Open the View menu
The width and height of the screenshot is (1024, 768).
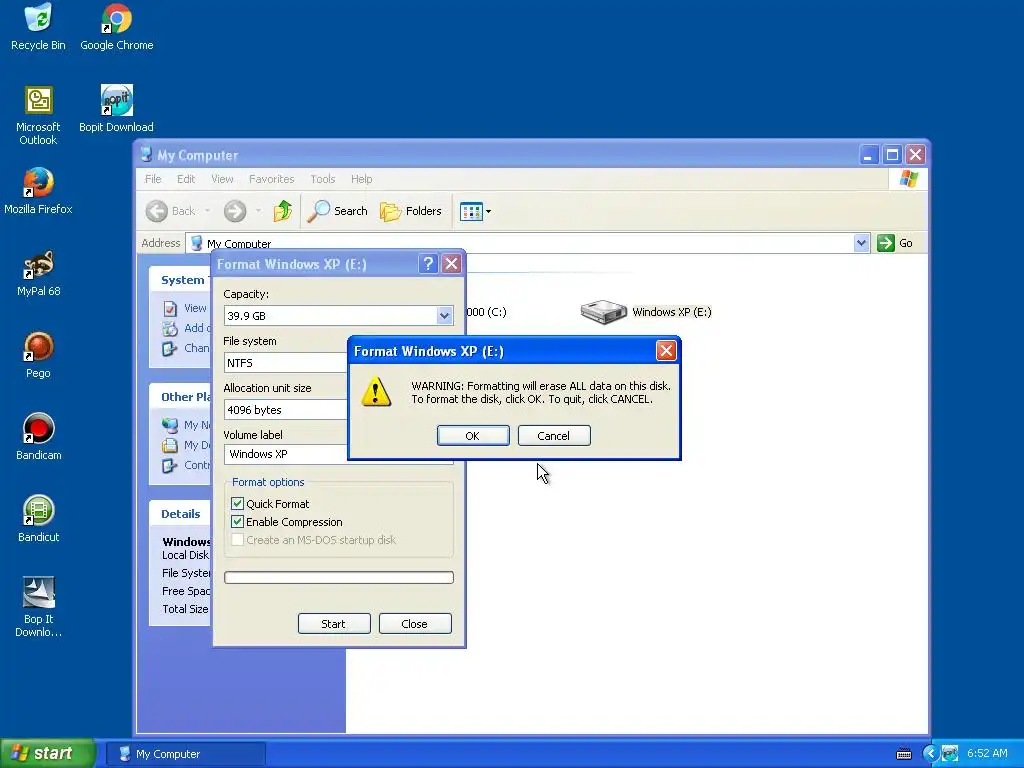[x=222, y=179]
